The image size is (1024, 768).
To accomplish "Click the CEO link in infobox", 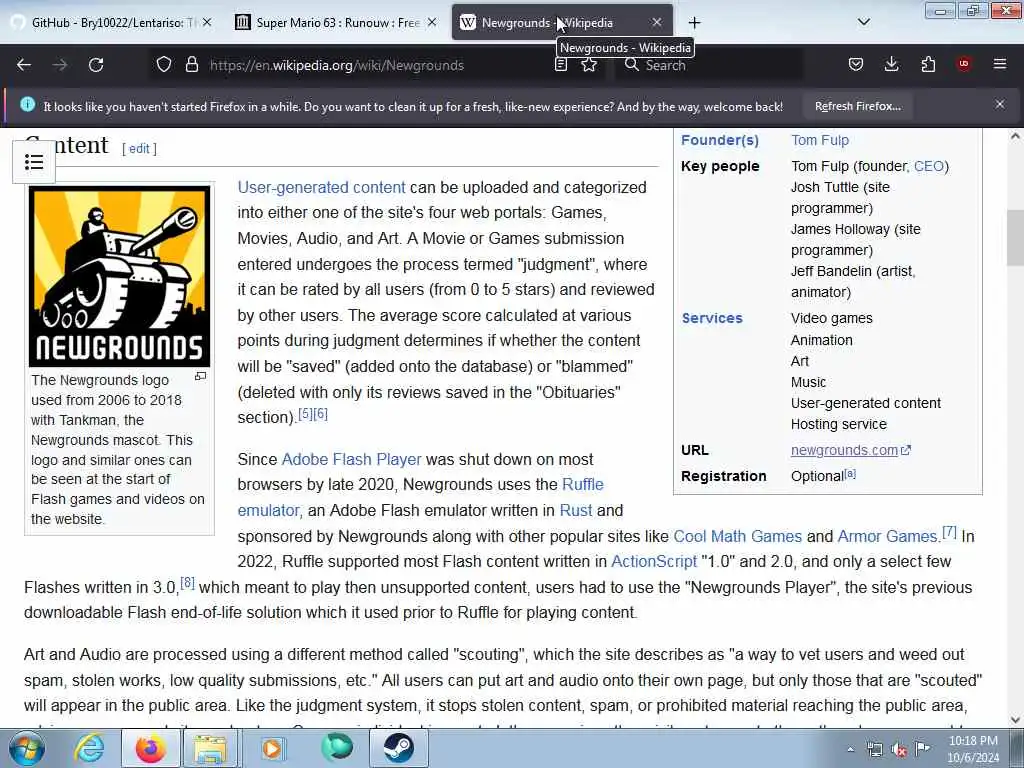I will (x=929, y=166).
